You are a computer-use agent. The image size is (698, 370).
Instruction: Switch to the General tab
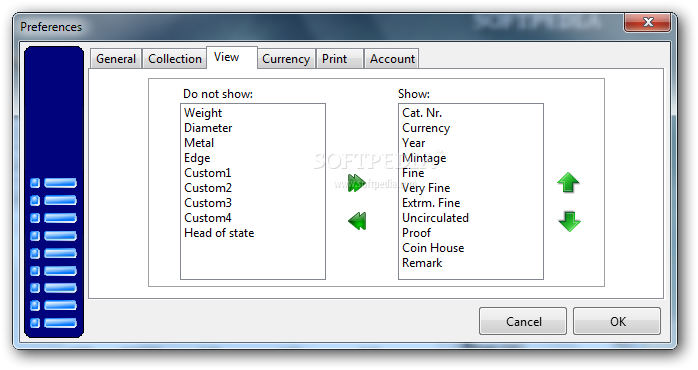(x=116, y=59)
